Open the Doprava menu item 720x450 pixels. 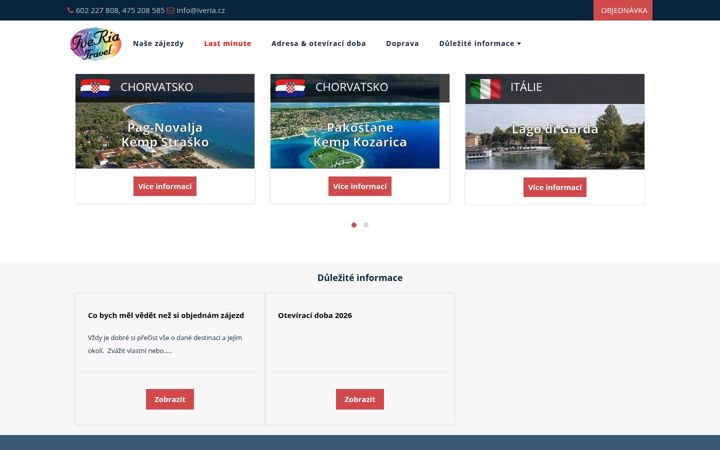coord(402,44)
